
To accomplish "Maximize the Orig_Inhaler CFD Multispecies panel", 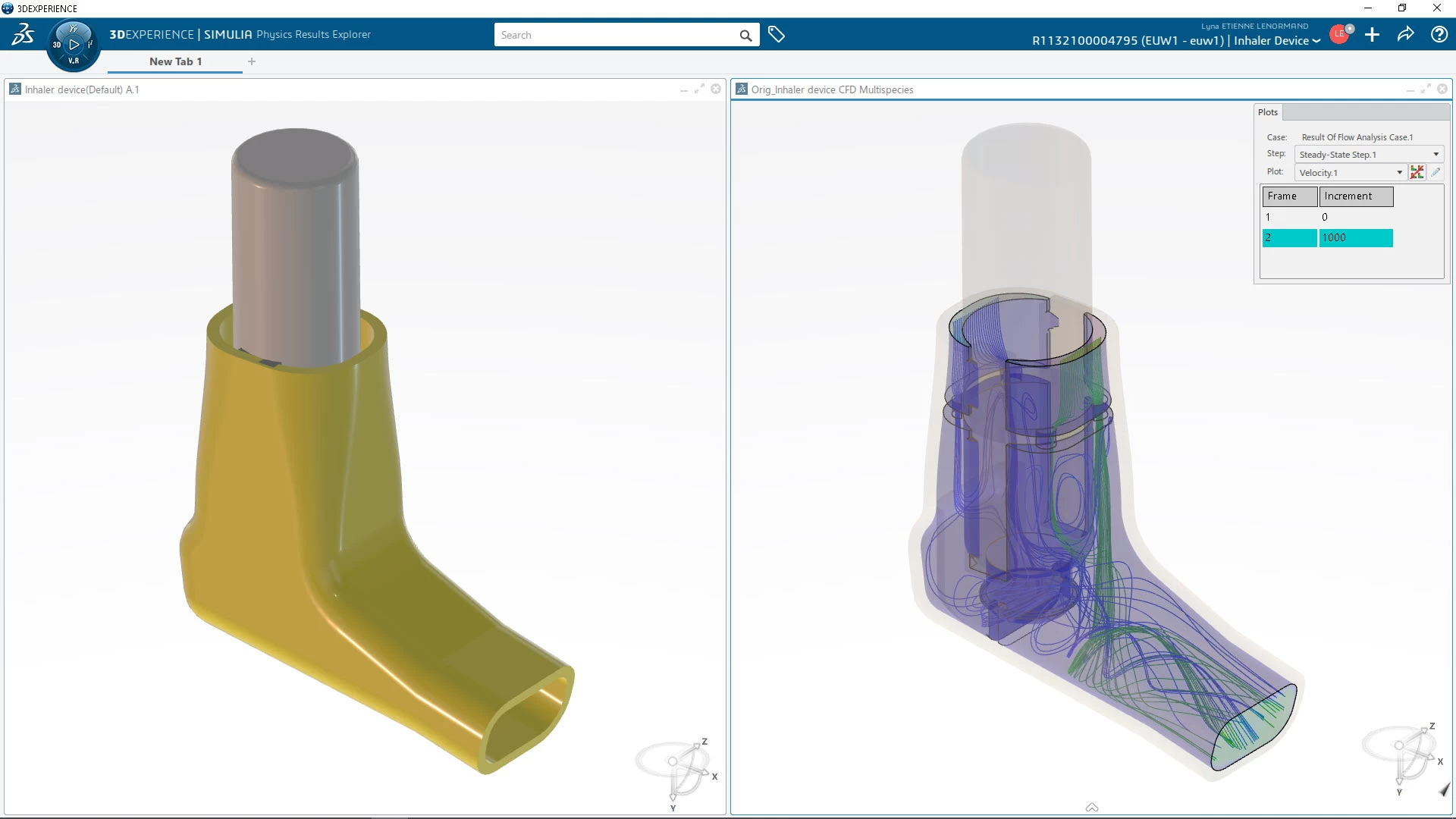I will click(1426, 89).
